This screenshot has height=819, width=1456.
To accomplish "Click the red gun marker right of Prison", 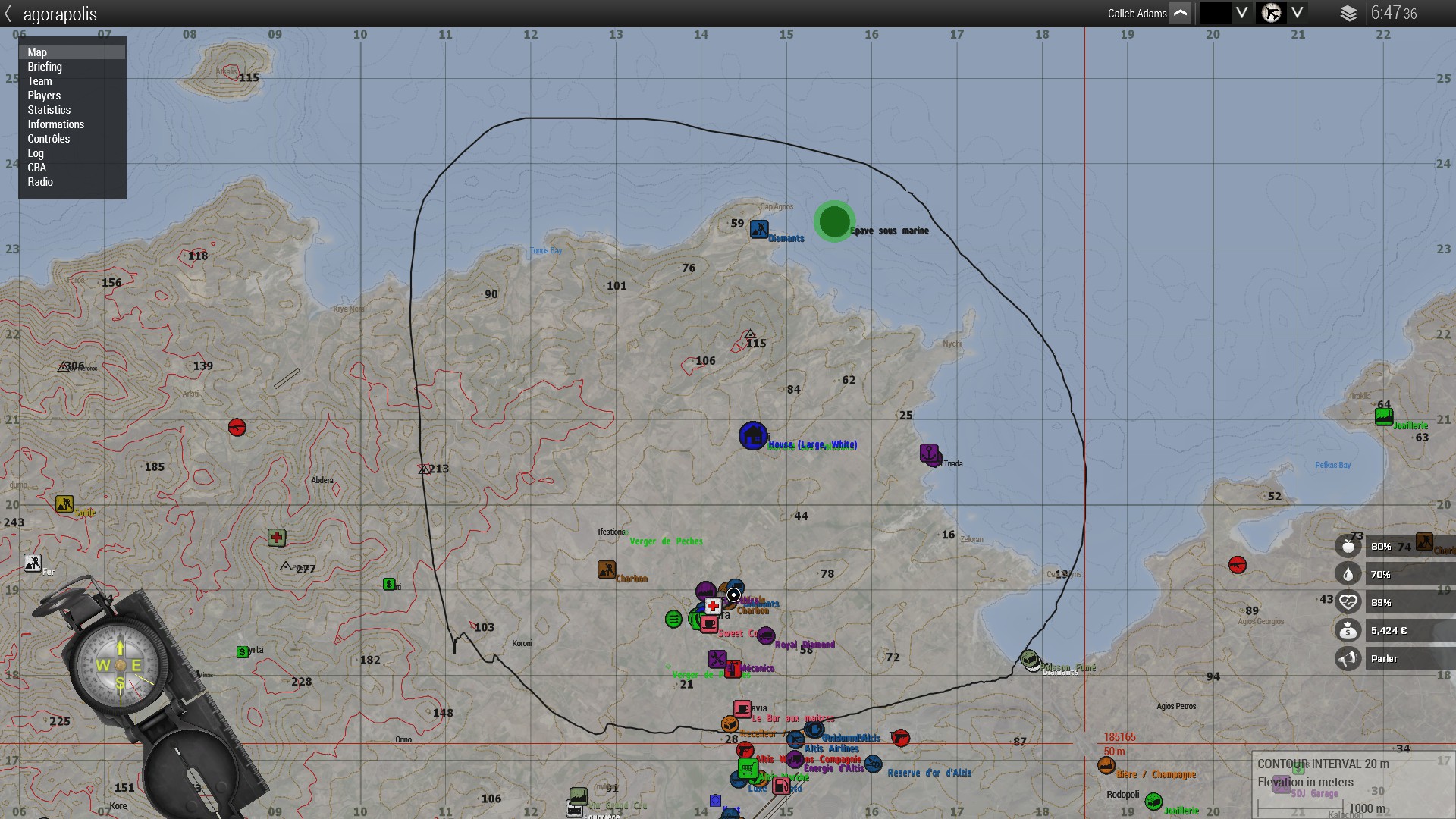I will coord(900,737).
